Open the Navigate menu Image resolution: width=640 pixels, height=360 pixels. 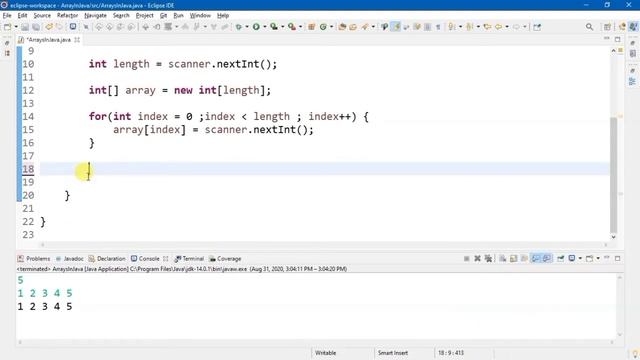[x=95, y=16]
